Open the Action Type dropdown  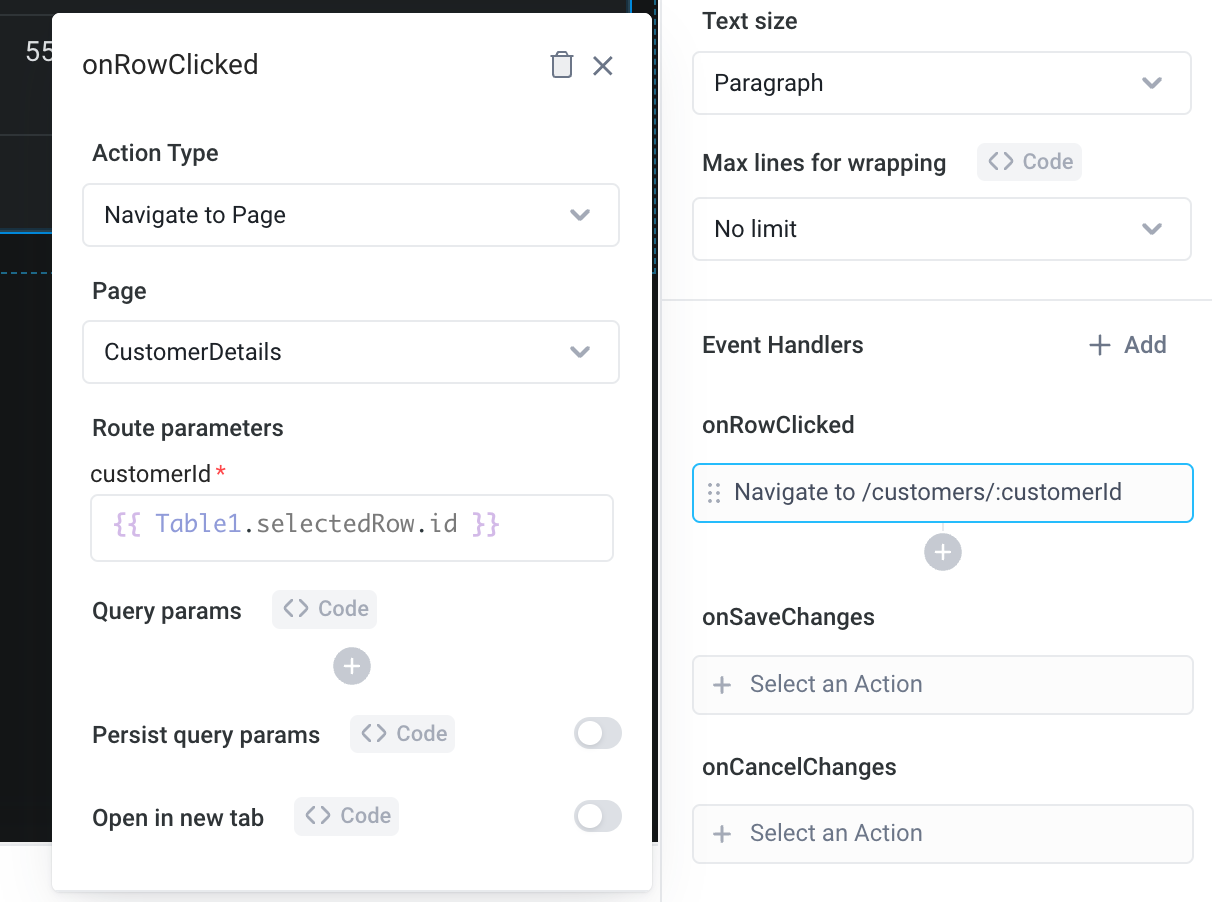tap(351, 215)
